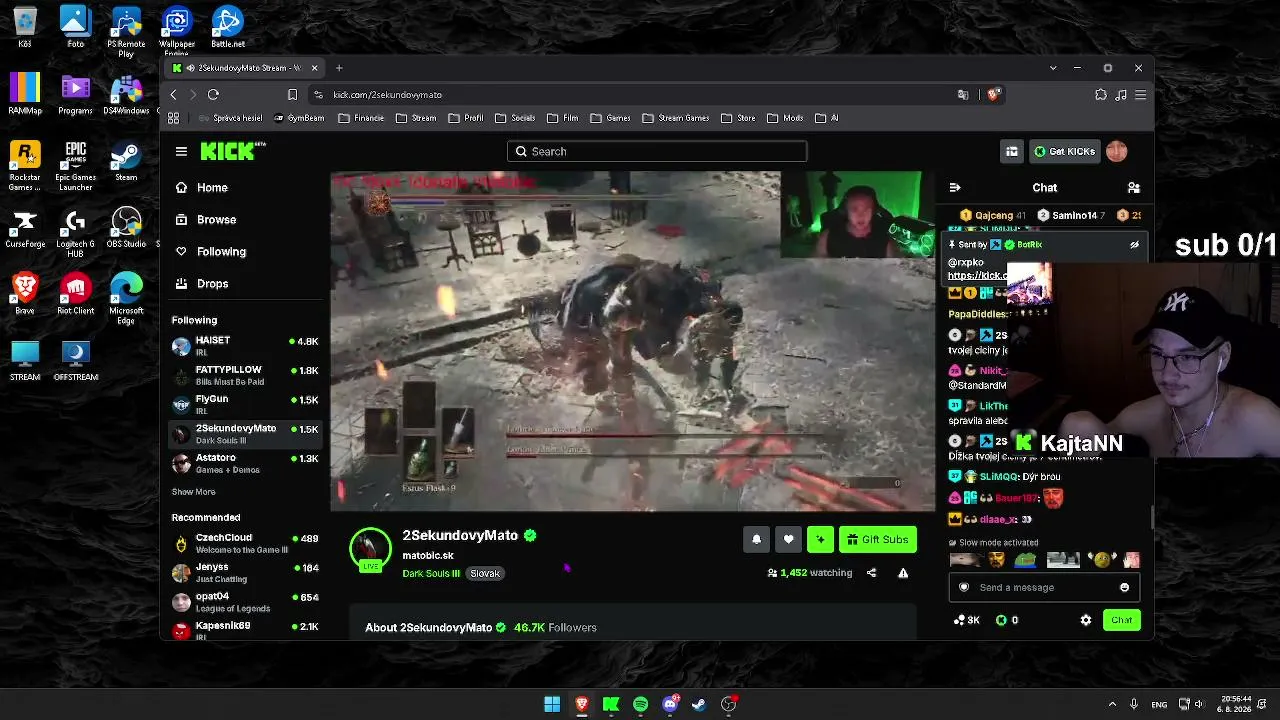
Task: Open Kapesnik69 recommended channel
Action: point(245,630)
